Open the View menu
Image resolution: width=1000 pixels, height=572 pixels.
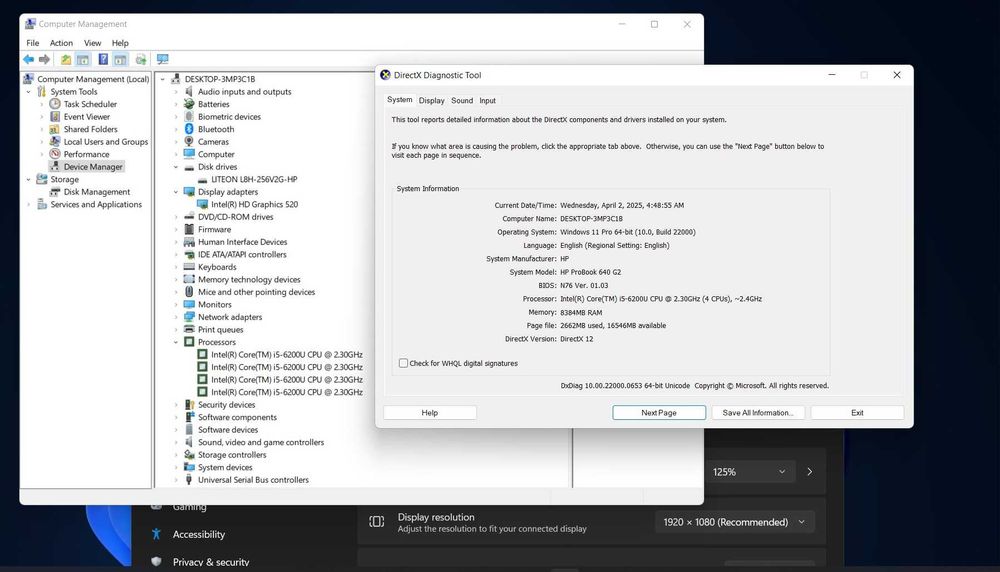[92, 43]
